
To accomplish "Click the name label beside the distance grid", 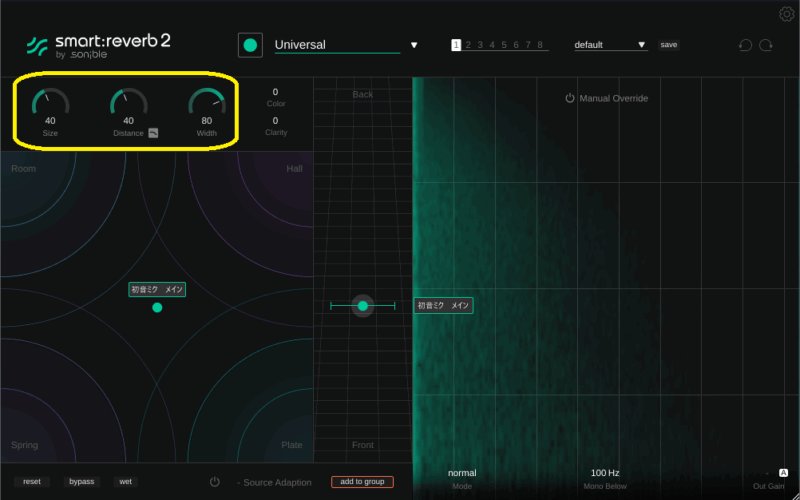I will click(x=443, y=305).
